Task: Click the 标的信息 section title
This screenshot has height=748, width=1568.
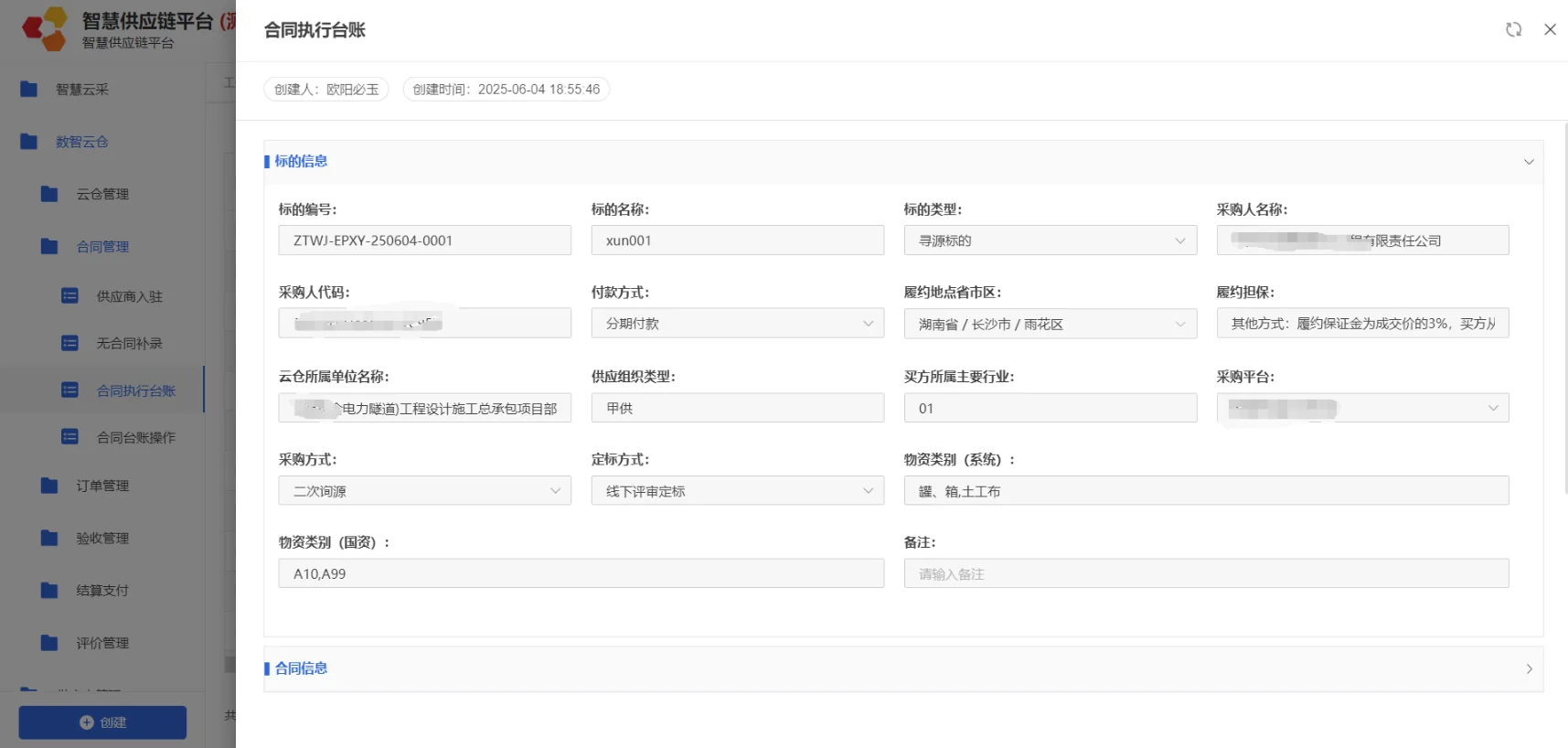Action: pos(301,161)
